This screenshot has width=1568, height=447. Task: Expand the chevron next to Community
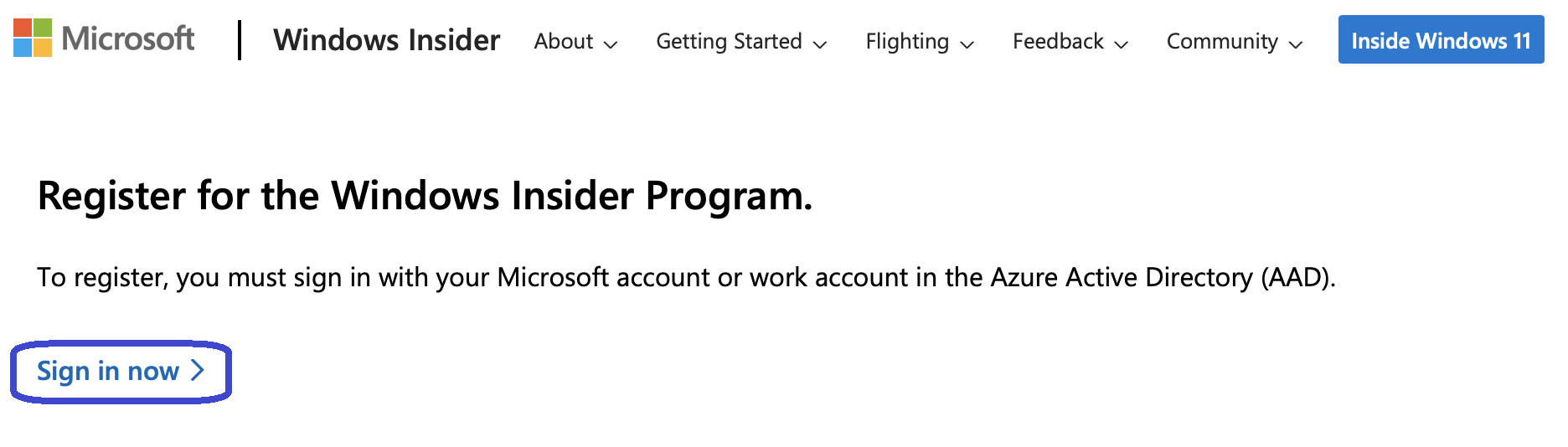(1296, 44)
